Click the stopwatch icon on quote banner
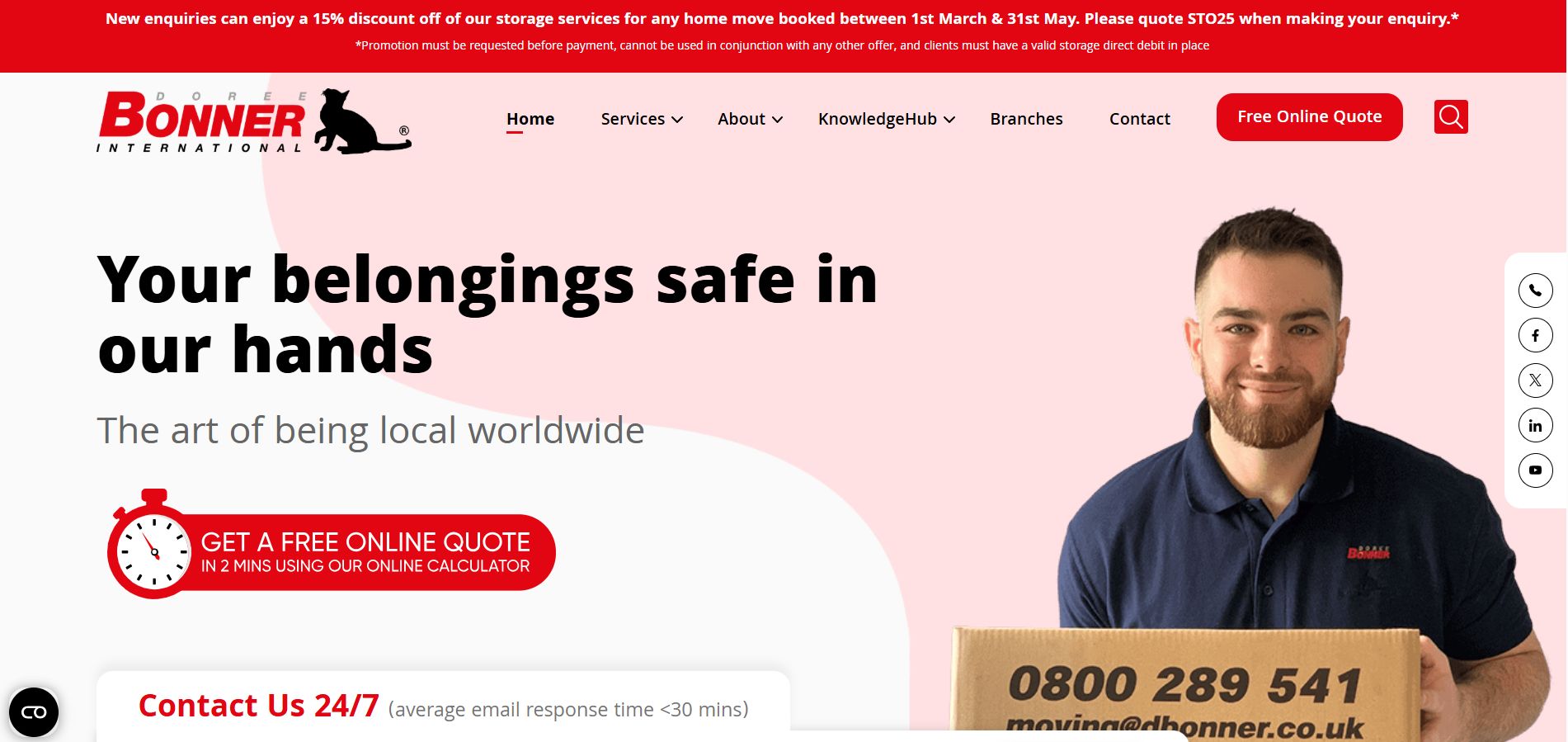This screenshot has width=1568, height=742. tap(153, 545)
